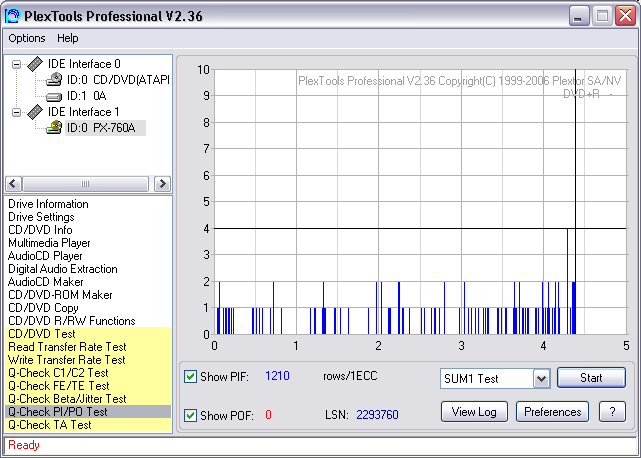Click the horizontal scrollbar thumb in device tree

[85, 184]
